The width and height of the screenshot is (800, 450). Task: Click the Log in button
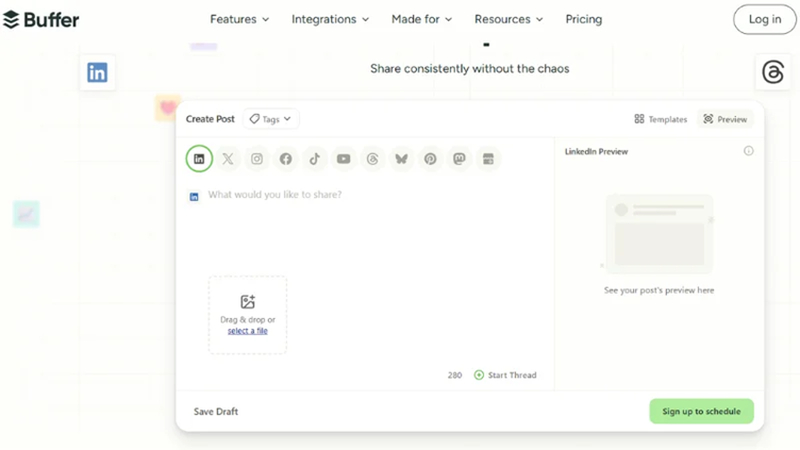765,19
